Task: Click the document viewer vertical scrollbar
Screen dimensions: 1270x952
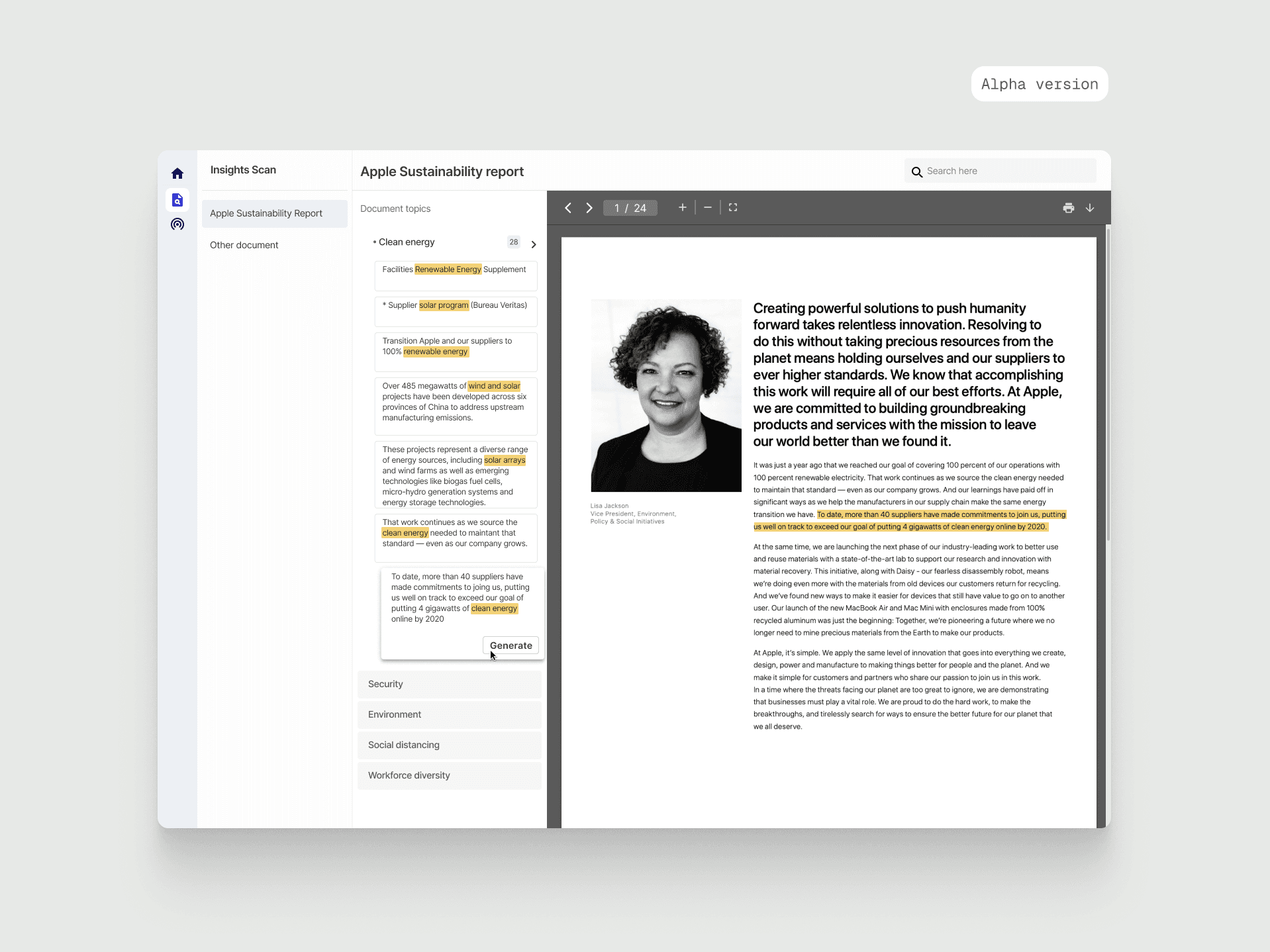Action: [x=1108, y=384]
